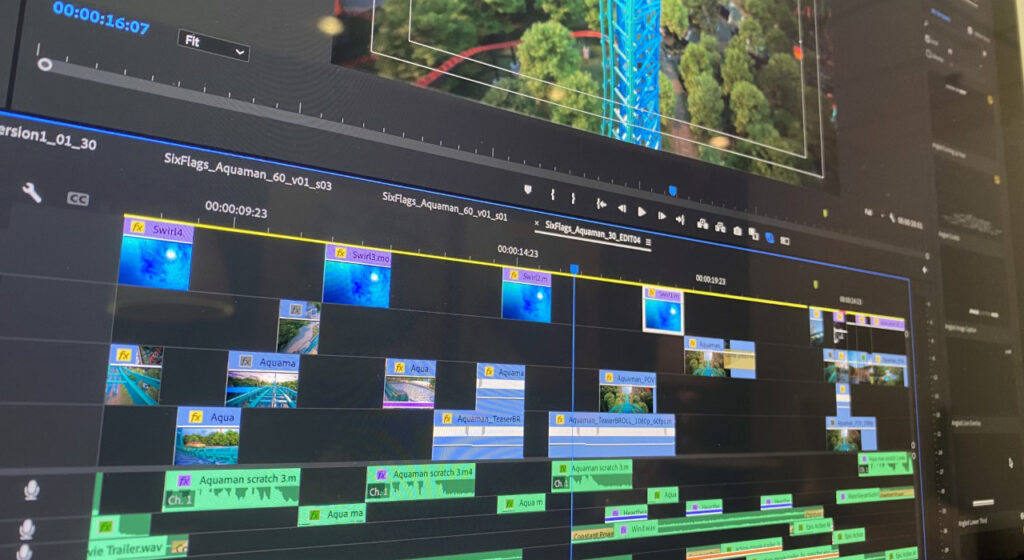The image size is (1024, 560).
Task: Select the Aquaman scratch 3.m4 audio clip
Action: [x=421, y=482]
